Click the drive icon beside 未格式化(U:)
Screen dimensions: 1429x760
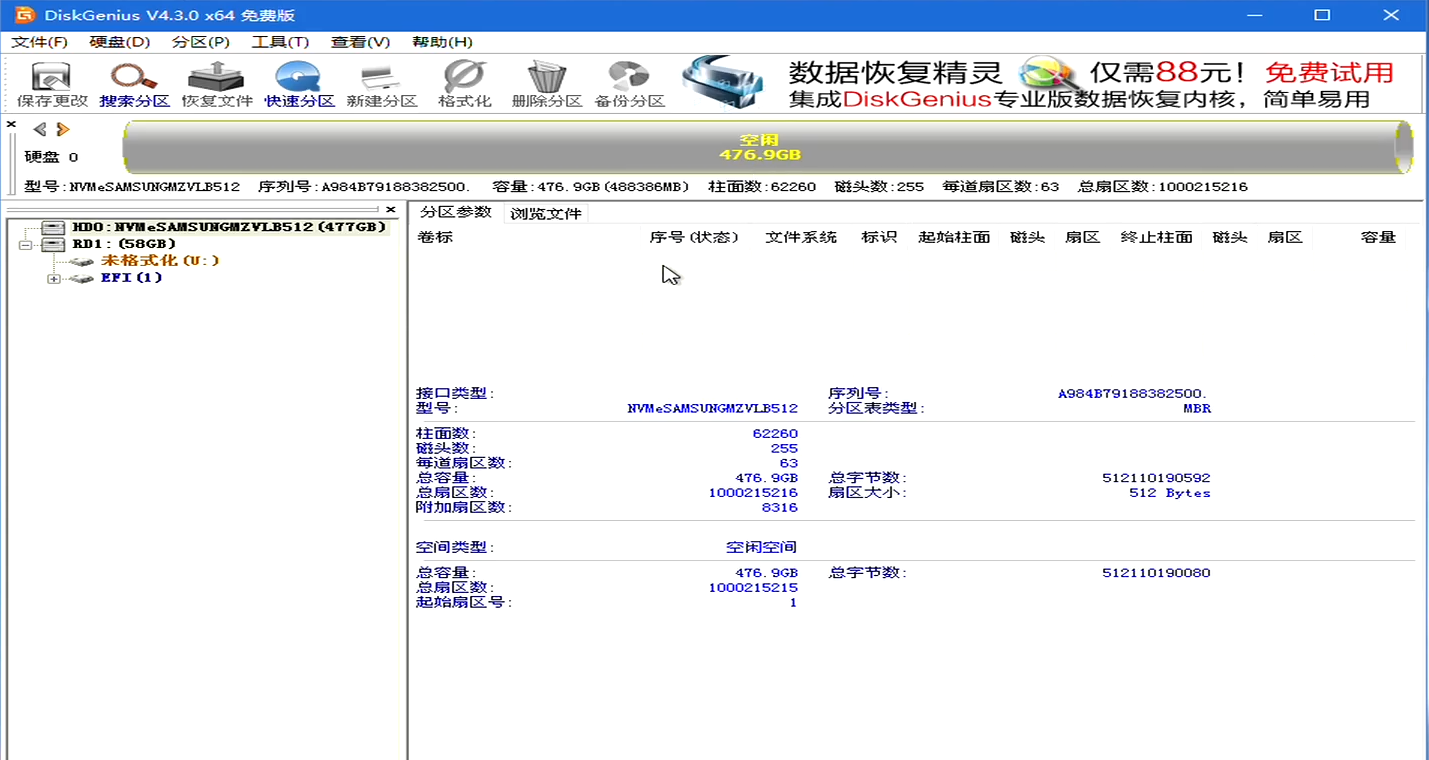coord(81,261)
